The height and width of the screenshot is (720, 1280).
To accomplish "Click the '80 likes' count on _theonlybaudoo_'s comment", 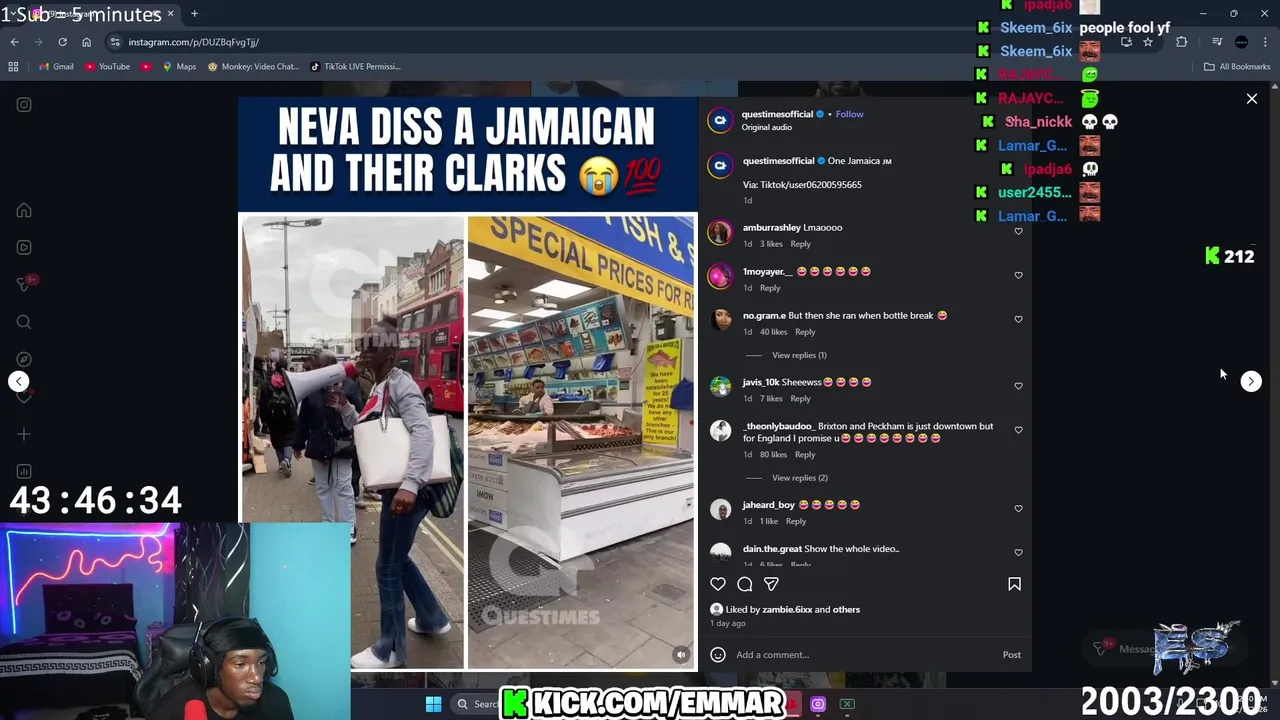I will 773,455.
